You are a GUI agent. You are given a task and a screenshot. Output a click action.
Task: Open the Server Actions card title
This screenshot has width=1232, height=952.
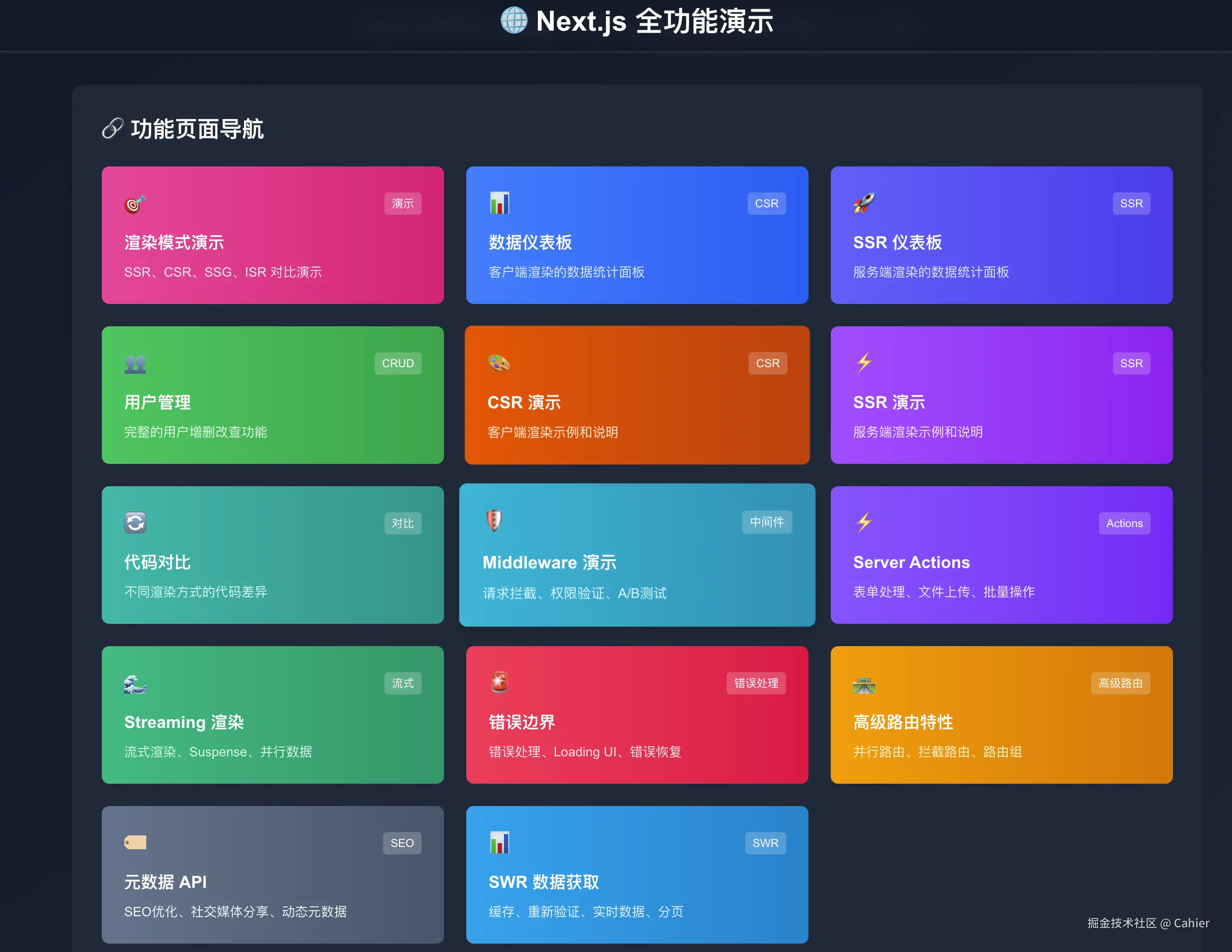[x=911, y=562]
